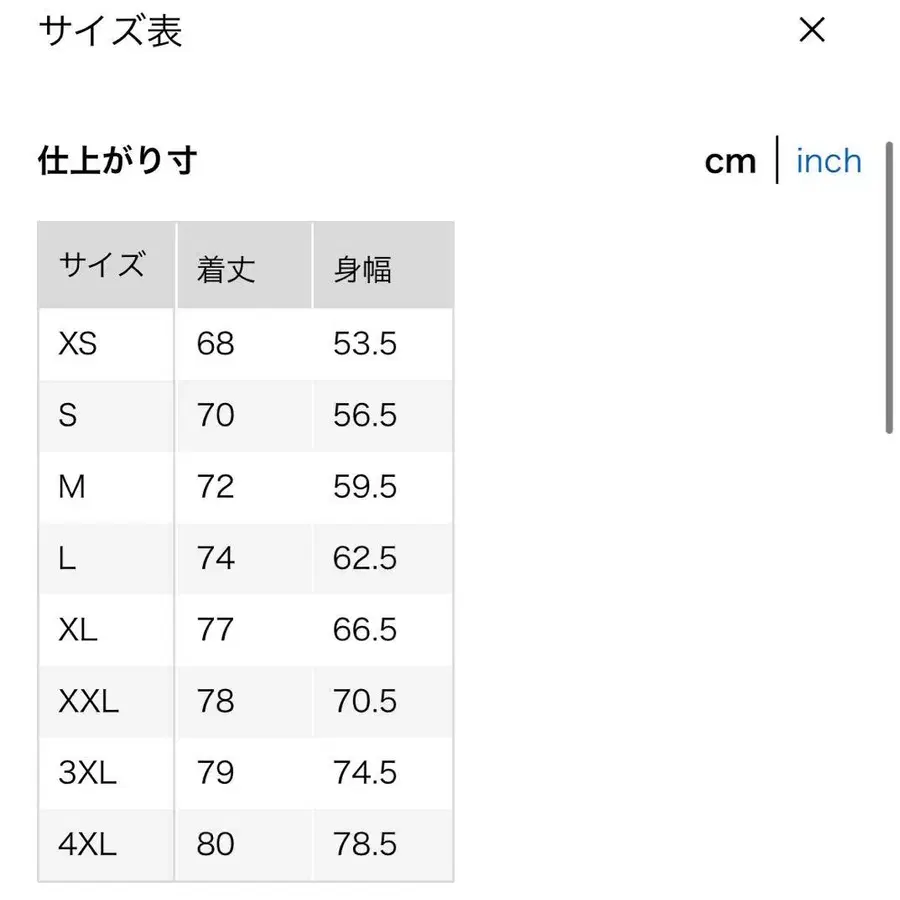Switch units to inch
Screen dimensions: 900x900
tap(828, 161)
